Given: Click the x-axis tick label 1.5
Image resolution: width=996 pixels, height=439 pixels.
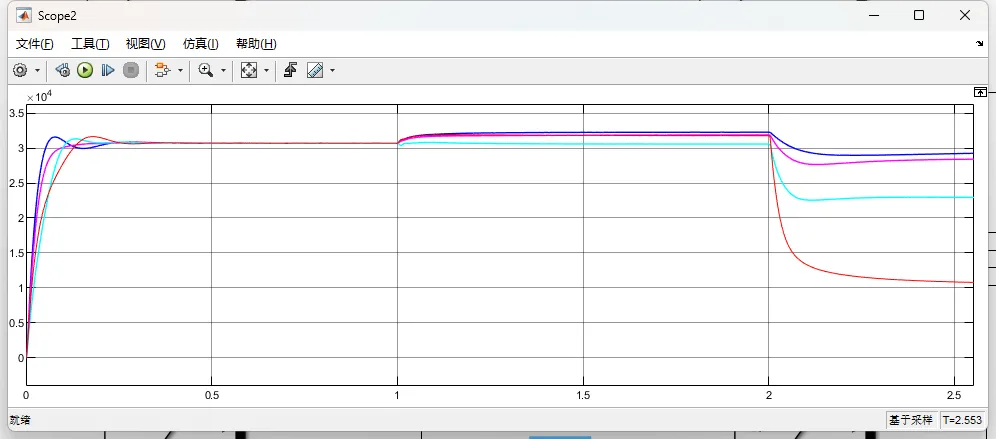Looking at the screenshot, I should point(582,395).
